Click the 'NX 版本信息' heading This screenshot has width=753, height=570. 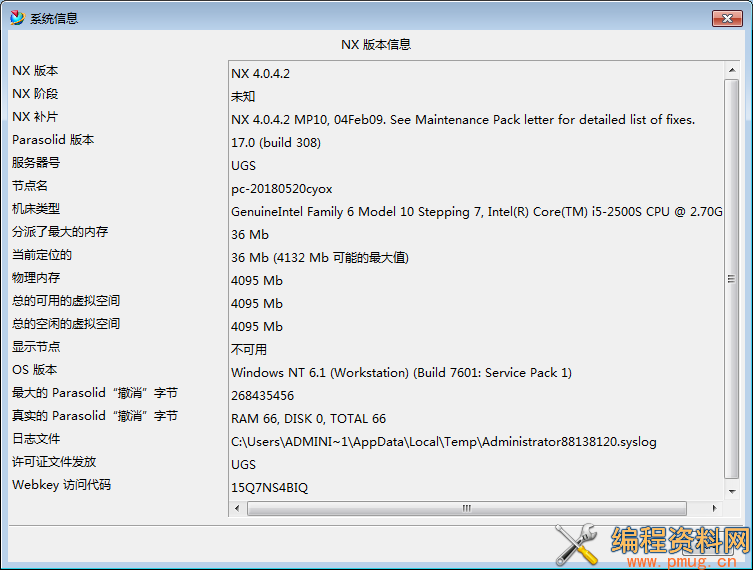click(x=376, y=45)
